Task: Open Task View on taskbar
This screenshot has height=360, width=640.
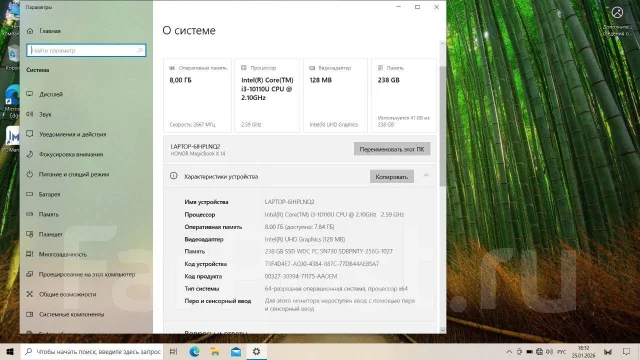Action: coord(173,351)
